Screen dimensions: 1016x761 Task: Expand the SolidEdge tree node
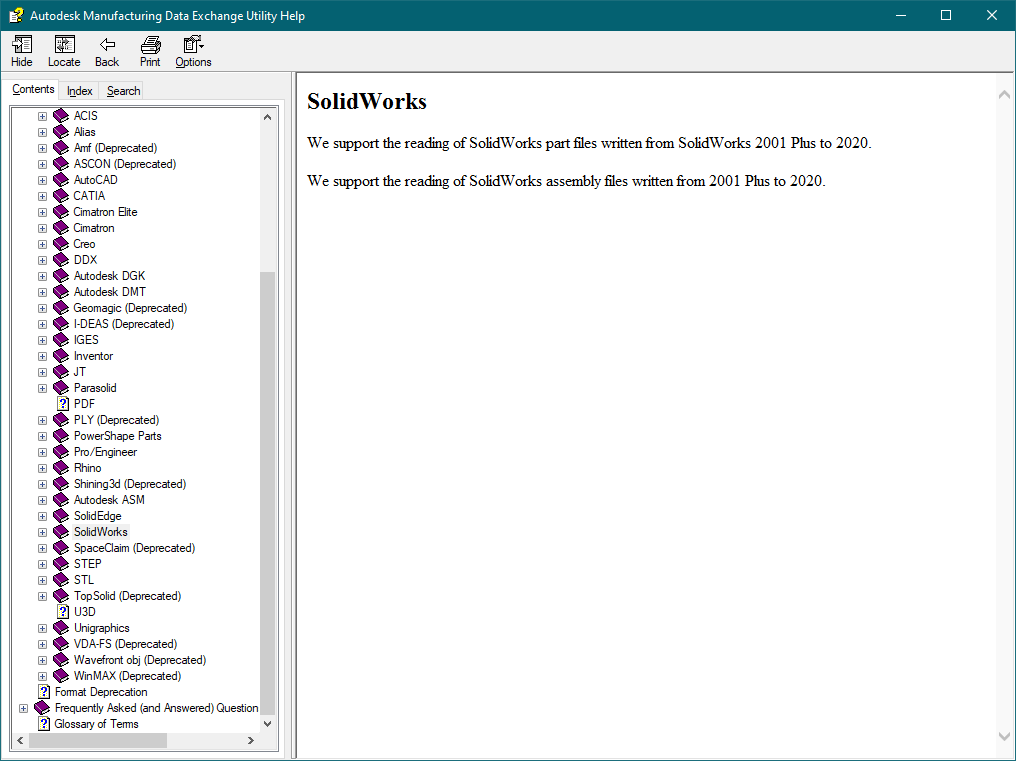(x=42, y=516)
